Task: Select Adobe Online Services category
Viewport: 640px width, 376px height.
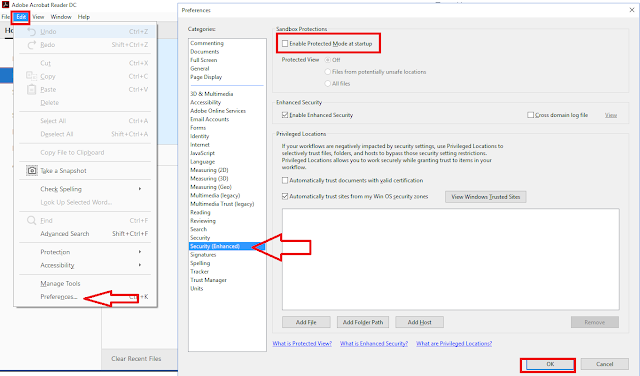Action: click(218, 111)
